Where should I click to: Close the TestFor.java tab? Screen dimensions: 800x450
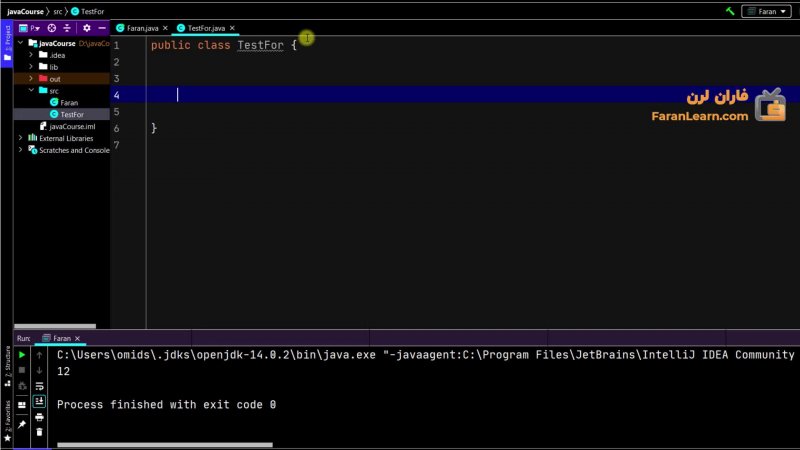(233, 28)
